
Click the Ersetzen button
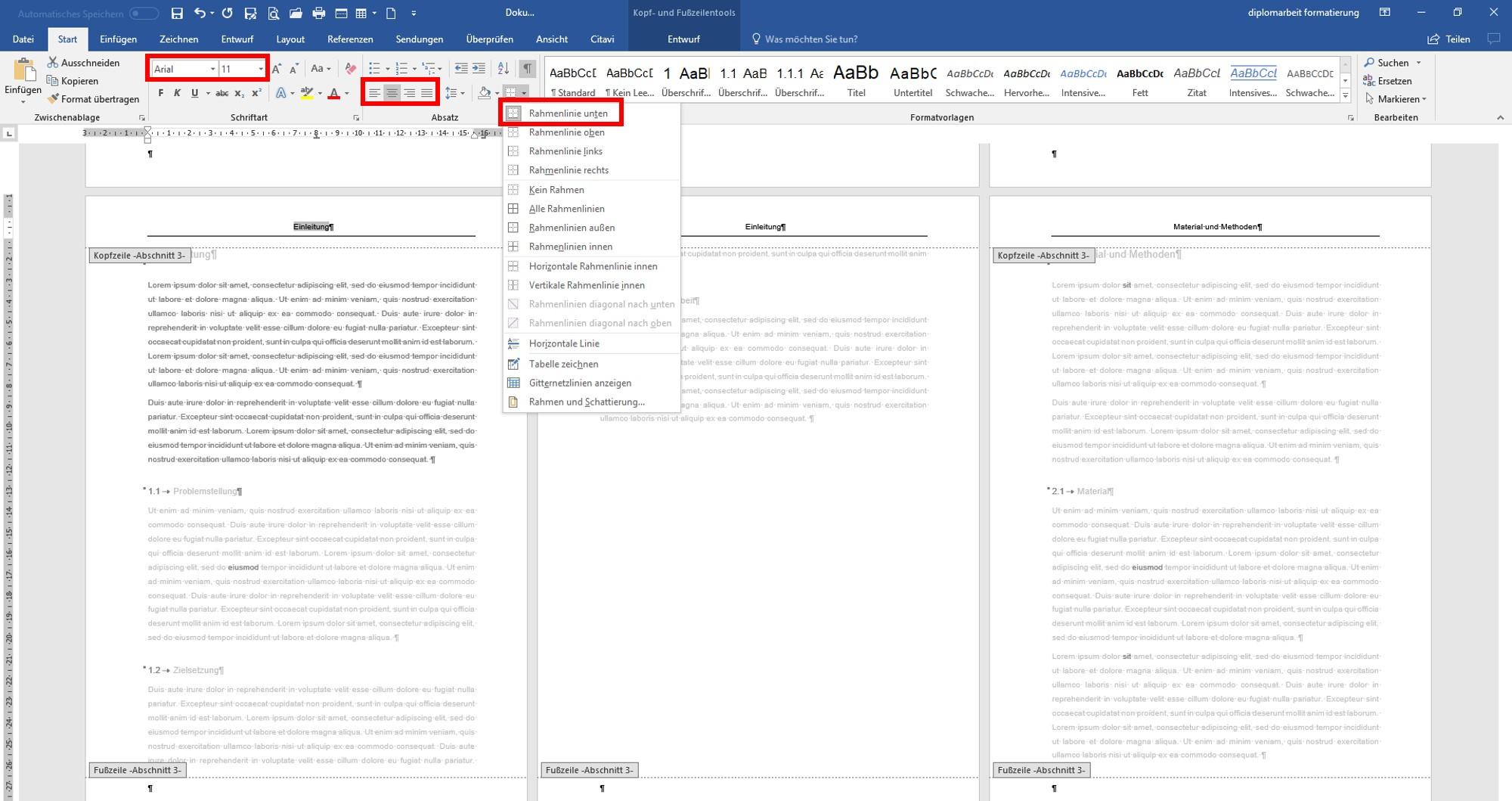click(x=1387, y=81)
